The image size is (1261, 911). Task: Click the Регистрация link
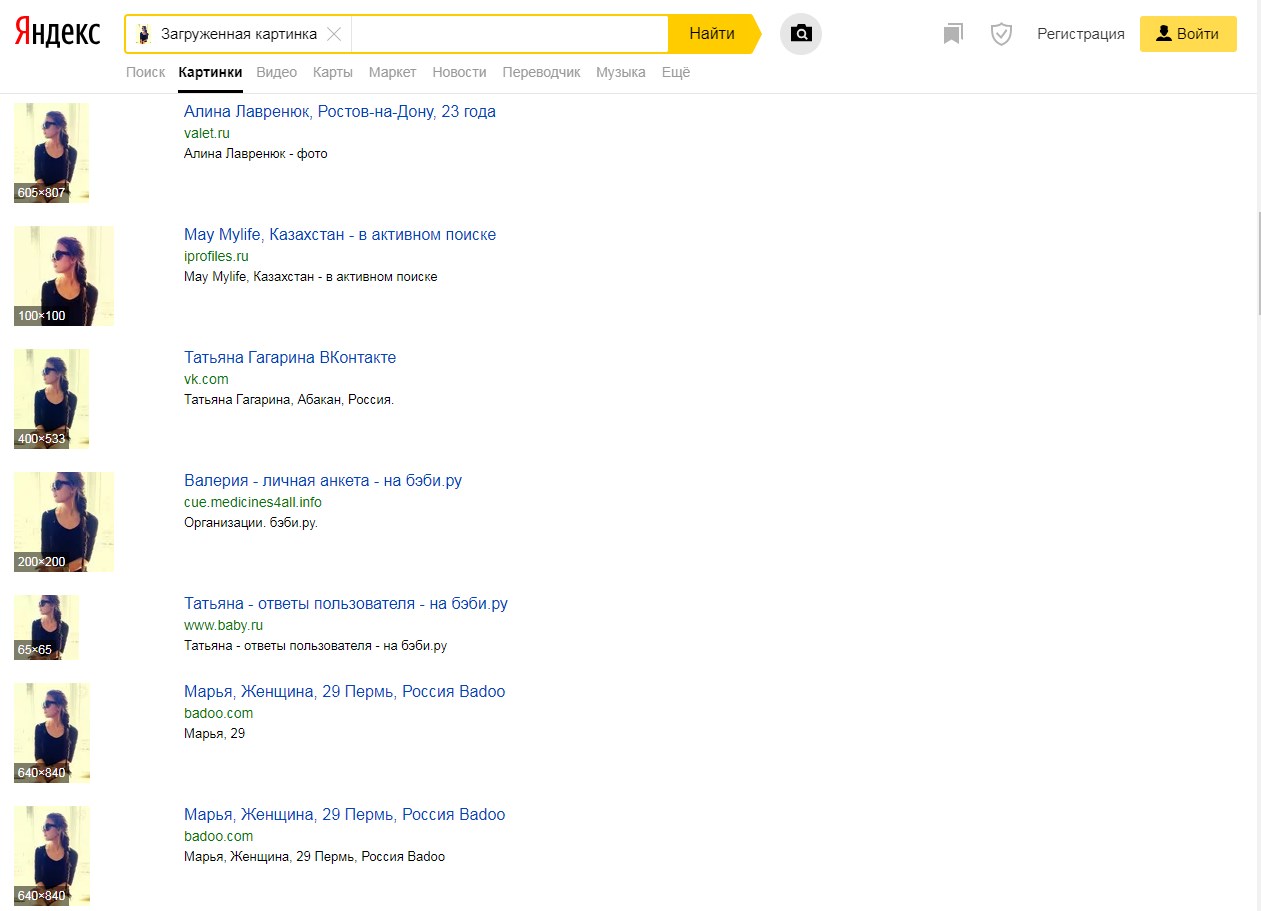[x=1081, y=34]
